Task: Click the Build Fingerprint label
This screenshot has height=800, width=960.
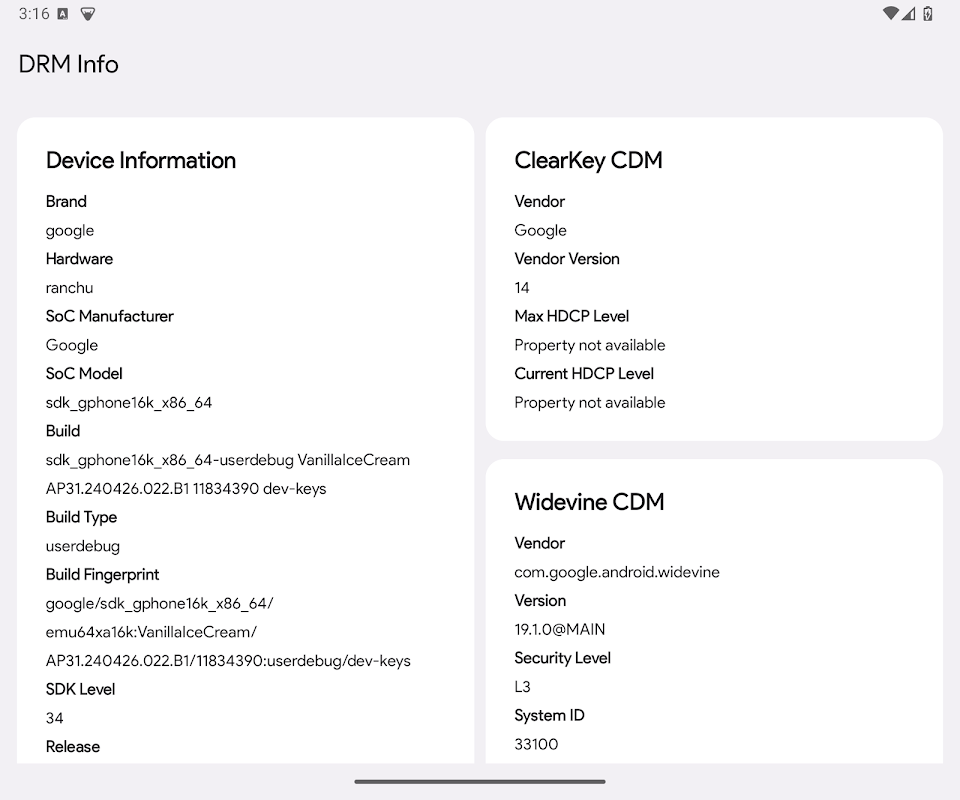Action: 102,574
